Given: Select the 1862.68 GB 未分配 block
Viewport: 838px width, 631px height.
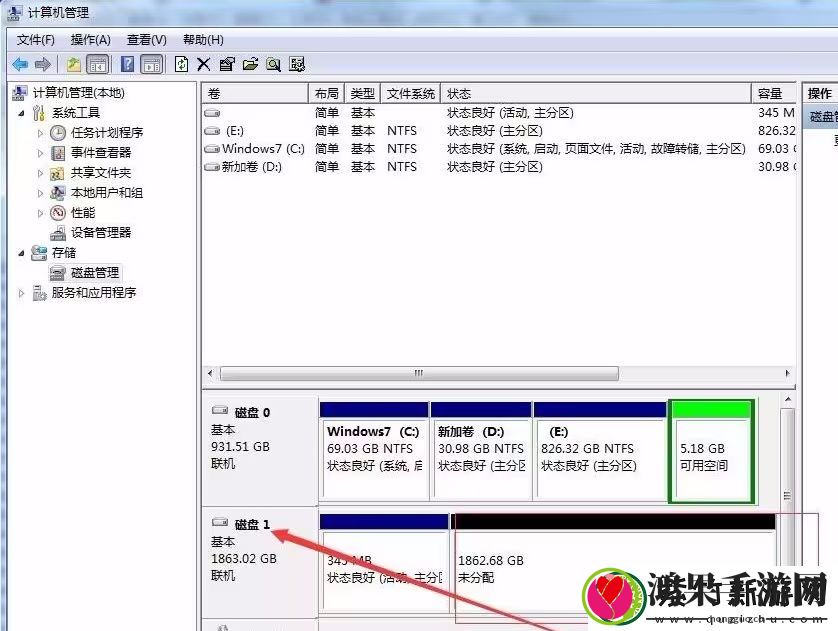Looking at the screenshot, I should pos(614,564).
